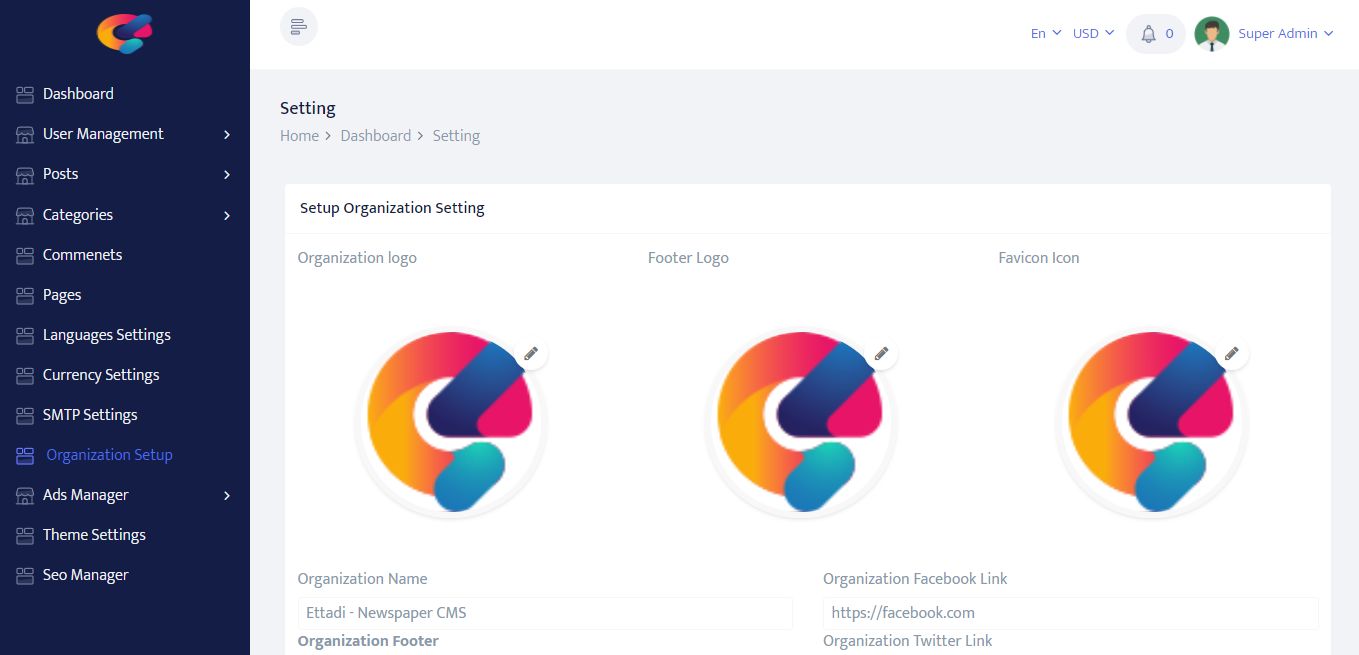The height and width of the screenshot is (655, 1359).
Task: Expand the User Management submenu
Action: pos(227,134)
